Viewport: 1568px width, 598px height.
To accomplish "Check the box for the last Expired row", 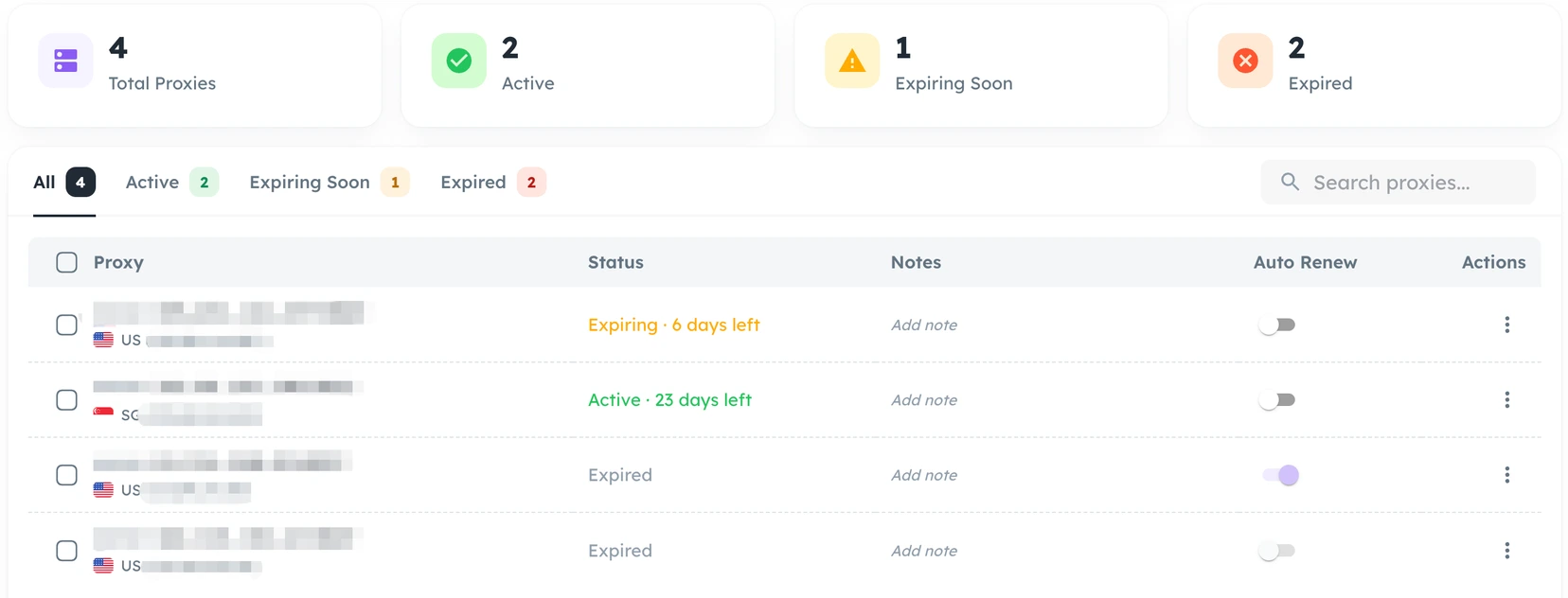I will point(66,551).
